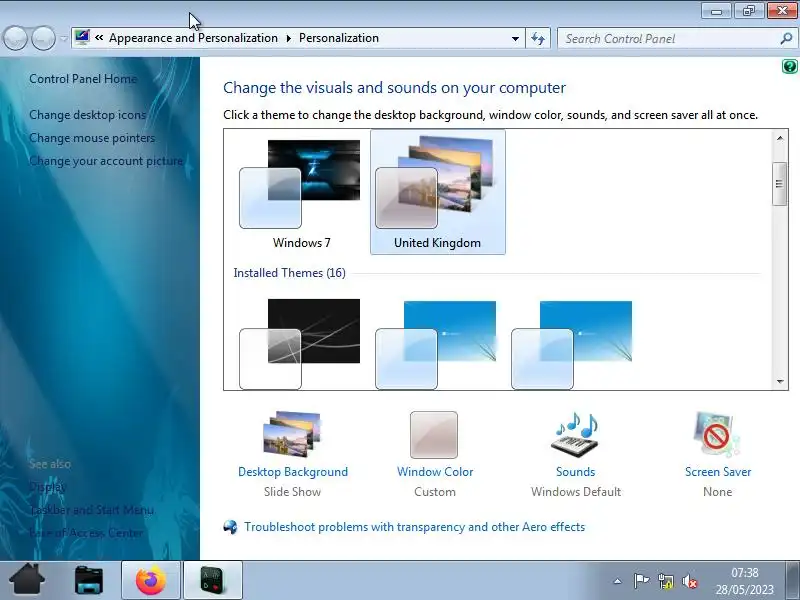The width and height of the screenshot is (800, 600).
Task: Click the Show desktop strip
Action: coord(792,580)
